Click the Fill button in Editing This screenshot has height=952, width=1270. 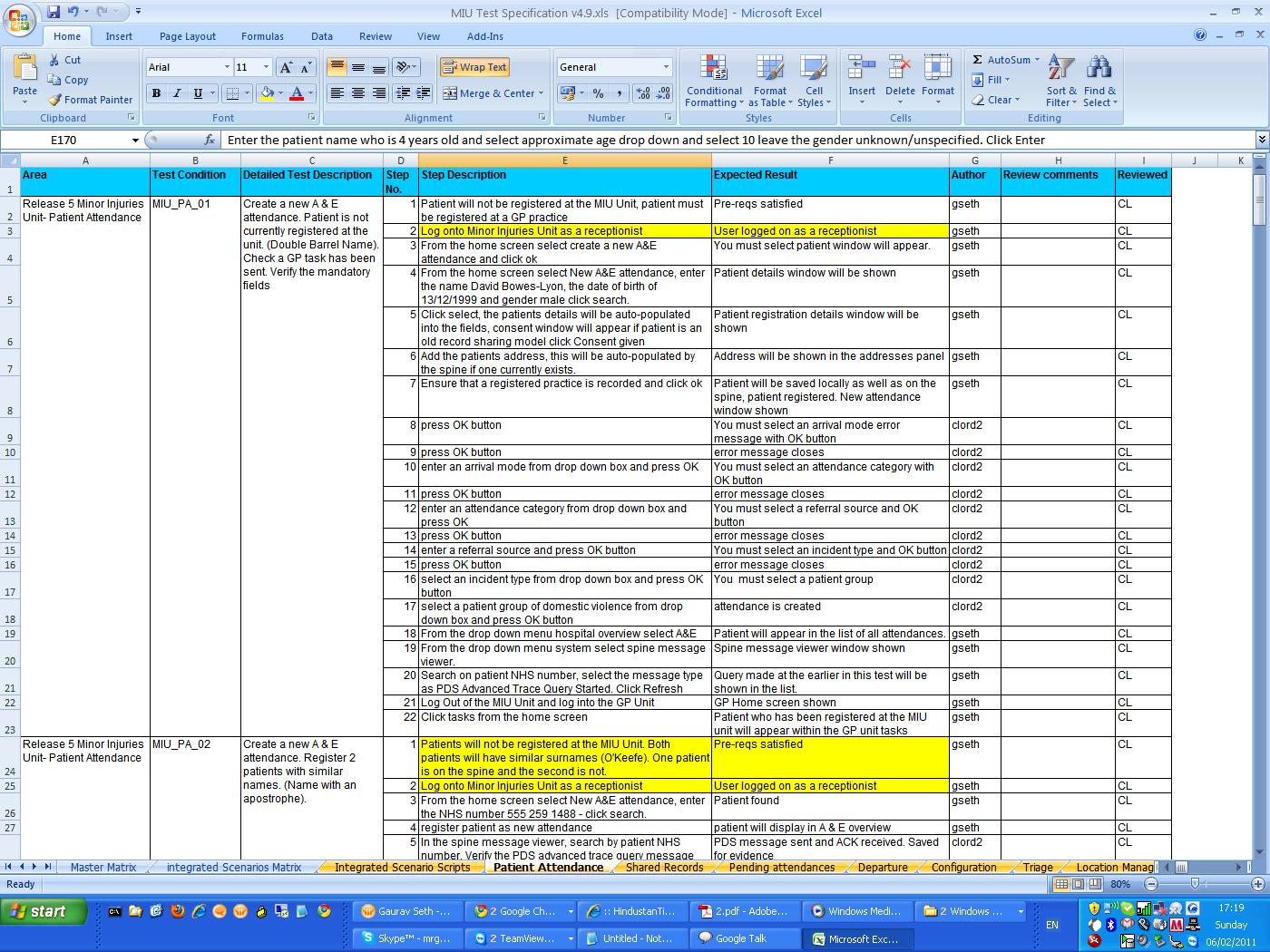click(992, 80)
